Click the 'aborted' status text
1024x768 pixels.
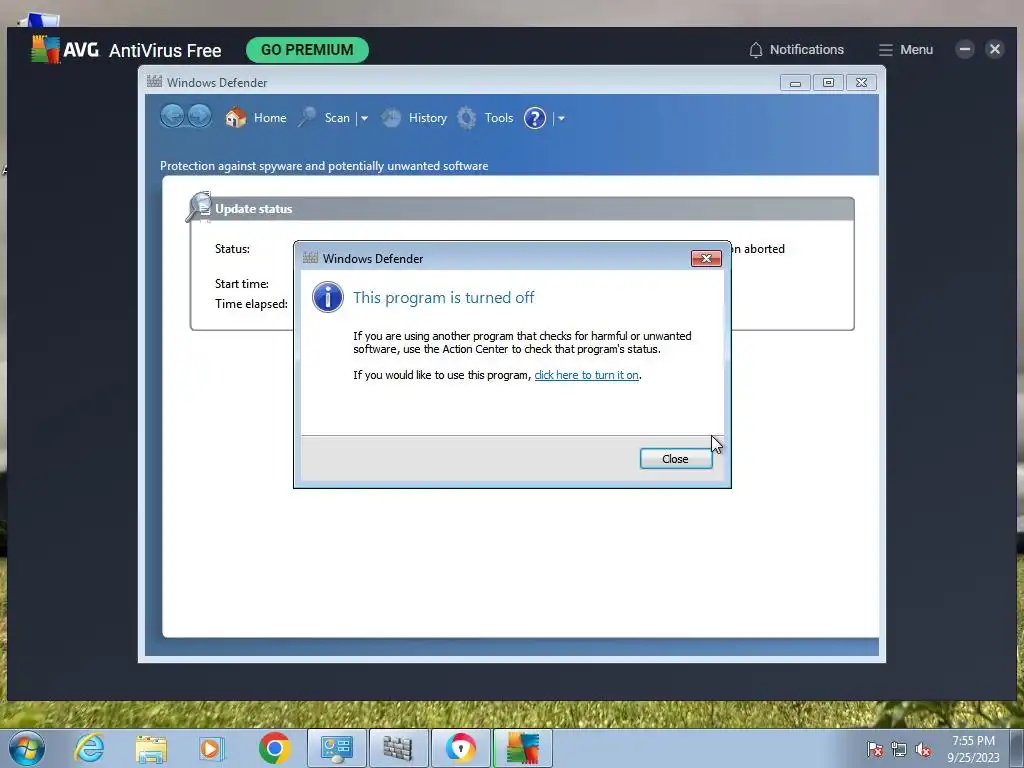click(x=764, y=249)
